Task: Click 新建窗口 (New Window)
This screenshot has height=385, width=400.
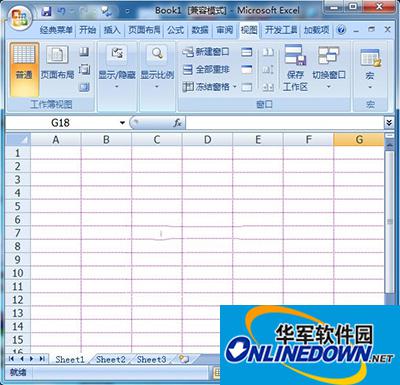Action: point(206,52)
